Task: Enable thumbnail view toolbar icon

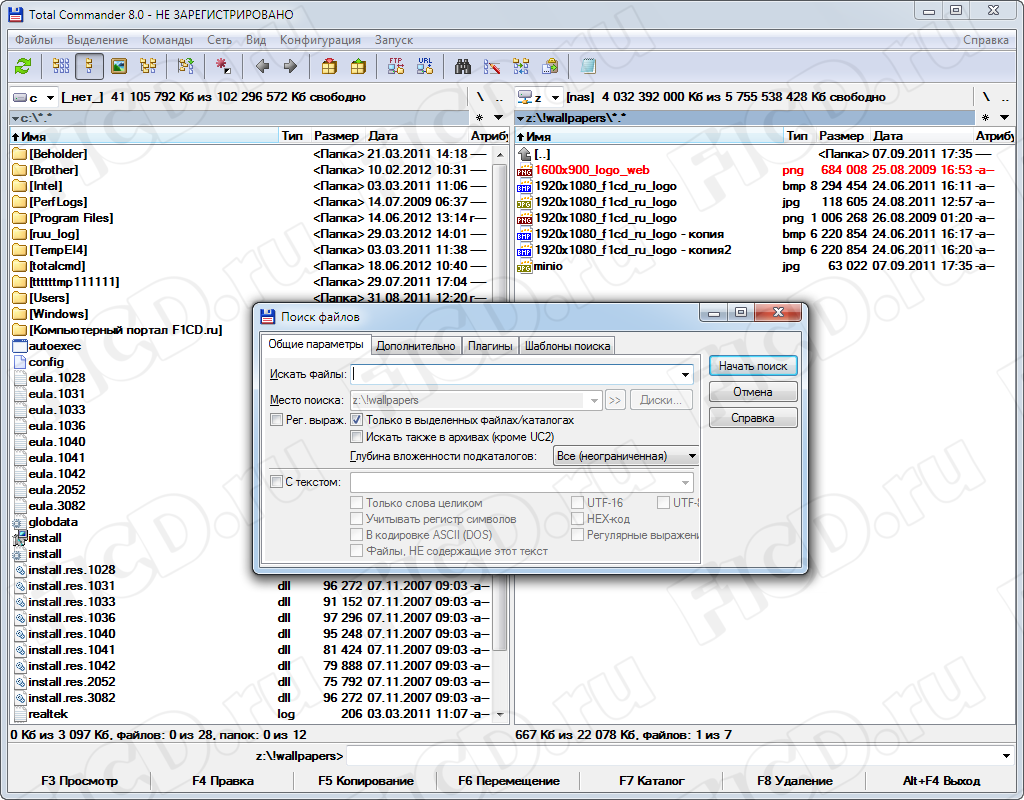Action: click(x=119, y=66)
